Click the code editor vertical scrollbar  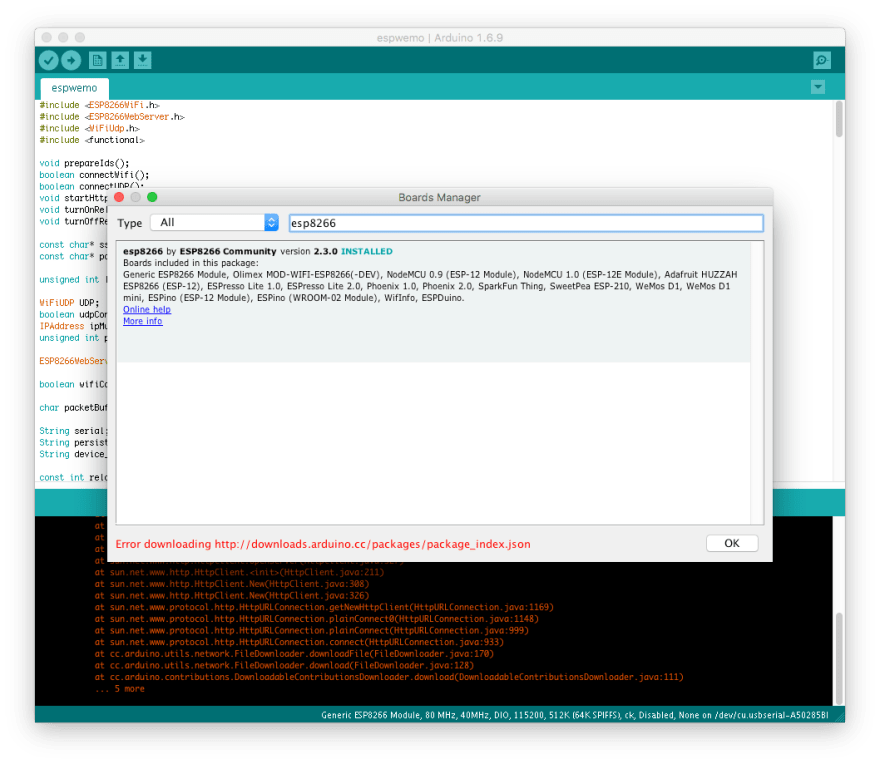click(839, 119)
